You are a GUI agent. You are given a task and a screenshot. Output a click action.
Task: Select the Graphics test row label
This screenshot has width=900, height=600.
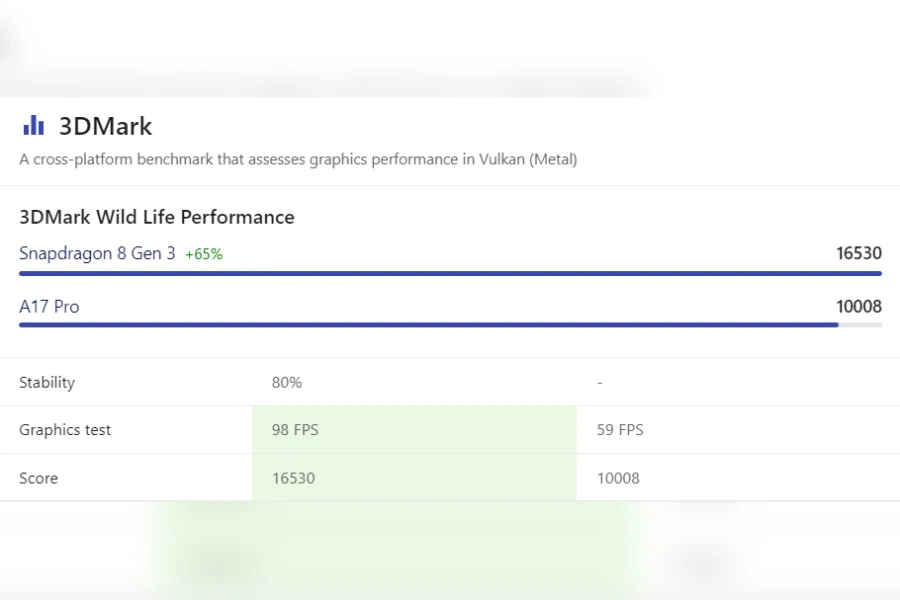(x=65, y=430)
